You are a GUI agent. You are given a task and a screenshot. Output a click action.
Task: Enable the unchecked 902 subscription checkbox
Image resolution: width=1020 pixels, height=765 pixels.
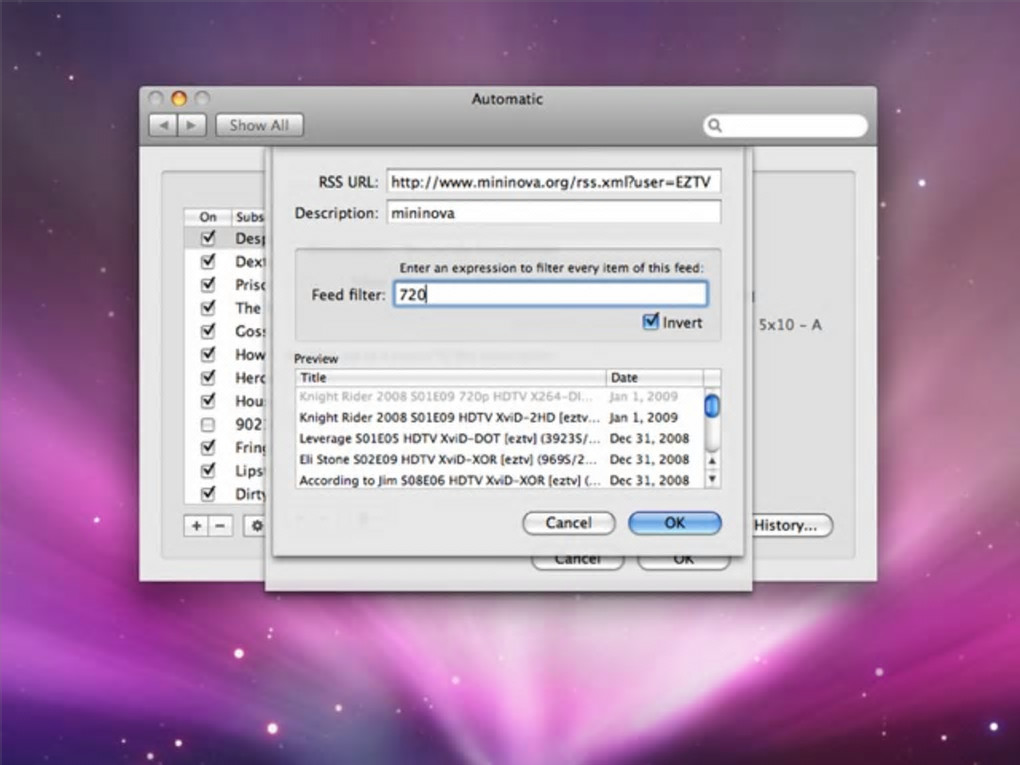208,424
